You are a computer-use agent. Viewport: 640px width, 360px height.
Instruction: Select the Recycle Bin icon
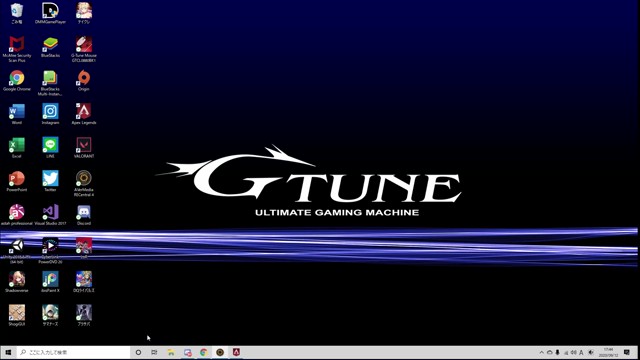(x=17, y=13)
